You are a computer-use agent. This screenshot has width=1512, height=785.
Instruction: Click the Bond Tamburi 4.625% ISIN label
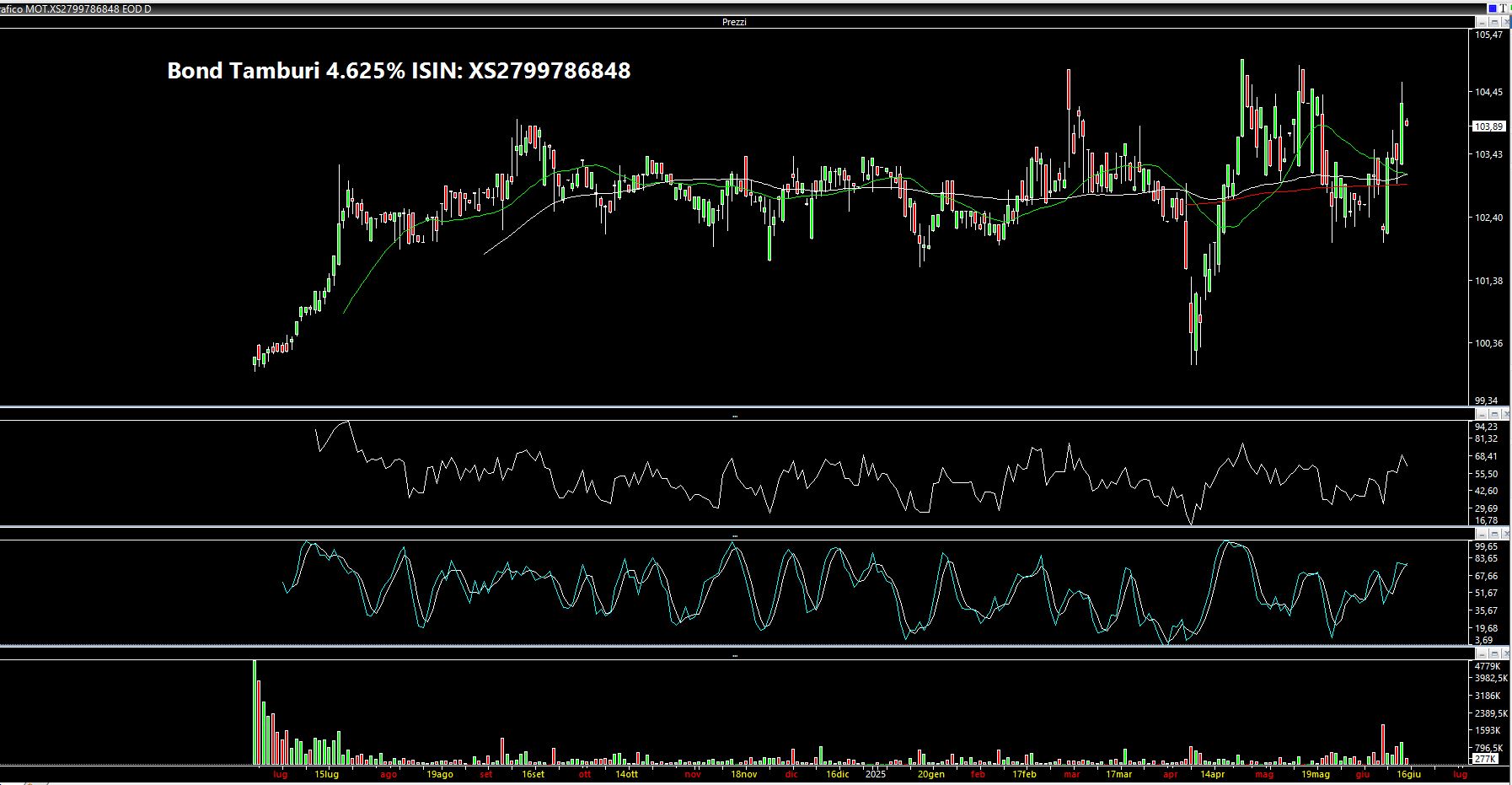coord(399,71)
